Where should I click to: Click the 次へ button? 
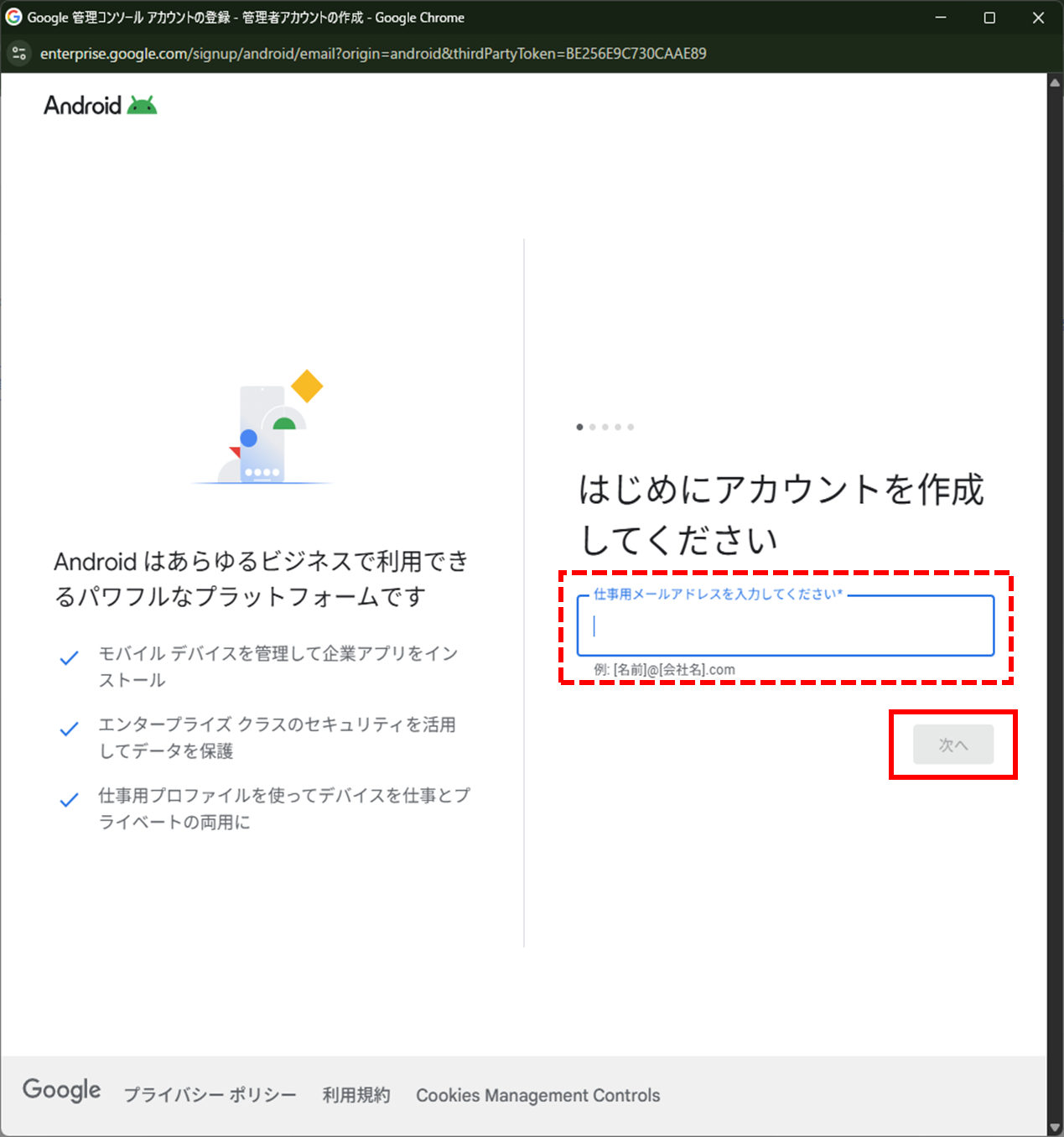[953, 745]
